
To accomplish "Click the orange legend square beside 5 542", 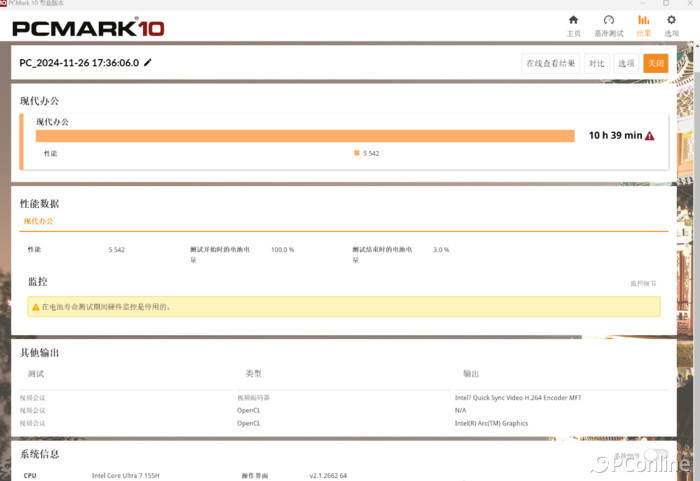I will (357, 153).
